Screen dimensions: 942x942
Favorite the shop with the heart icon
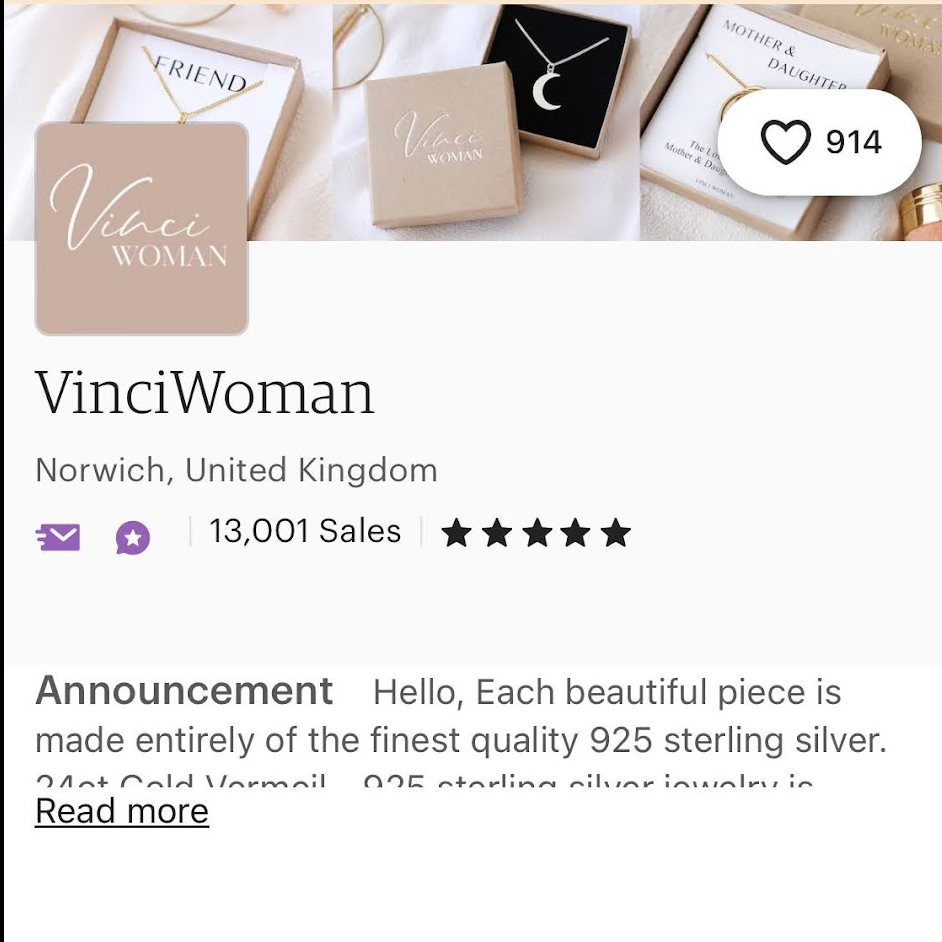786,143
